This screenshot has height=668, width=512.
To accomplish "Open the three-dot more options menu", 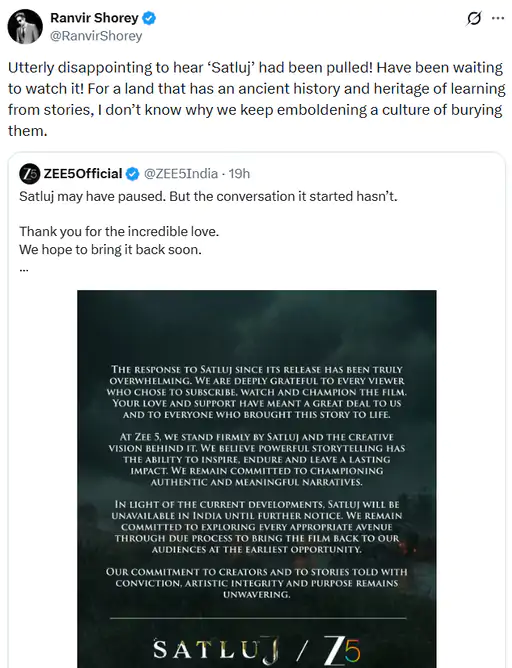I will [x=498, y=18].
